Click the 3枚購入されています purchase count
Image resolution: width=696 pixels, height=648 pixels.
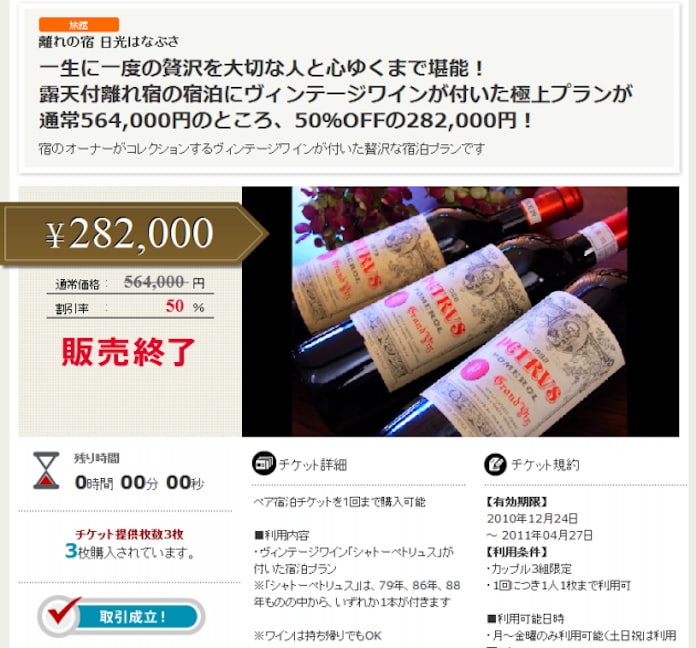pos(130,552)
